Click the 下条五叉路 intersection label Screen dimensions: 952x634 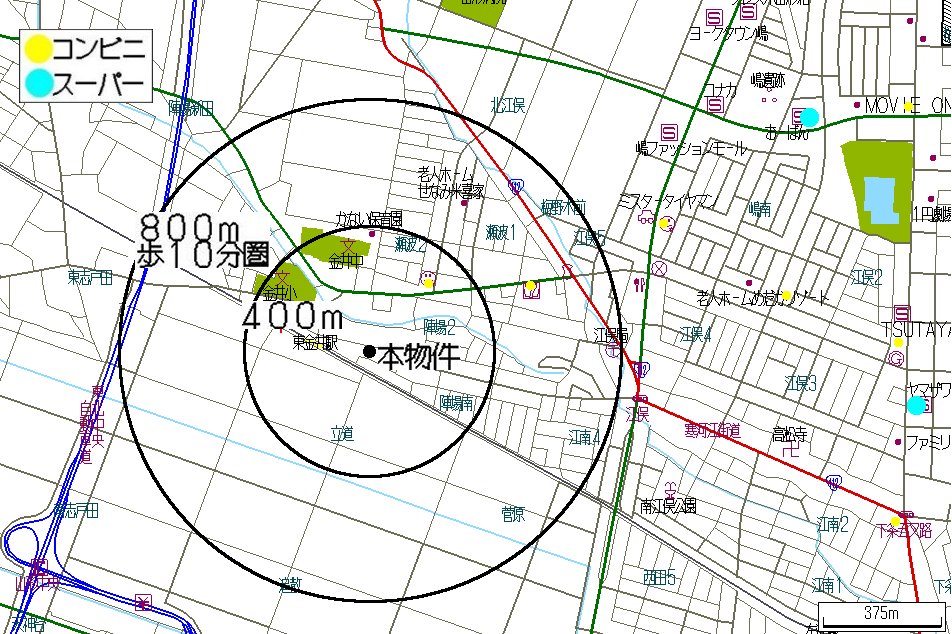point(904,530)
